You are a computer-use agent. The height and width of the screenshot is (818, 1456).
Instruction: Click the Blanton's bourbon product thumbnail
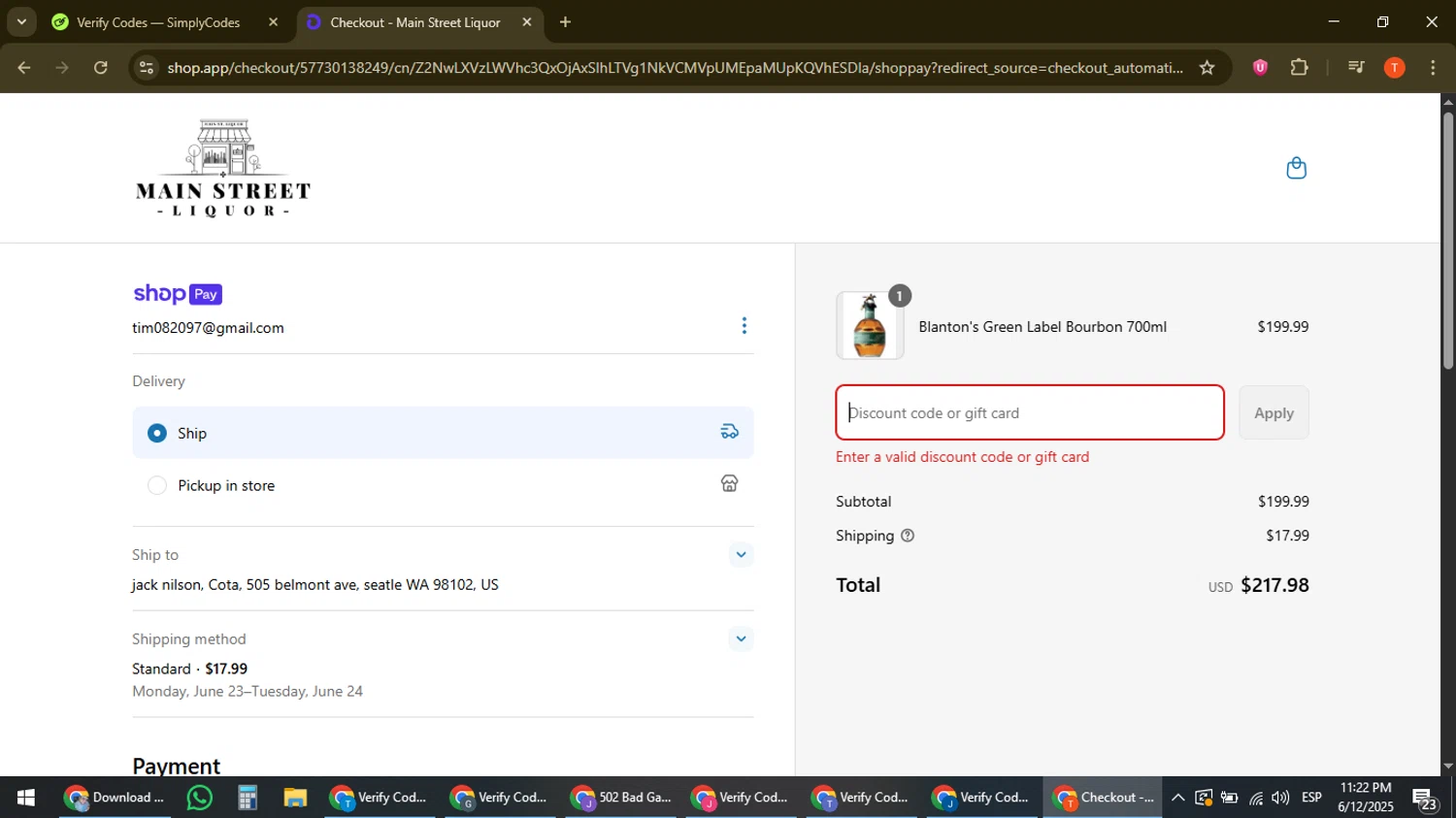pos(870,326)
